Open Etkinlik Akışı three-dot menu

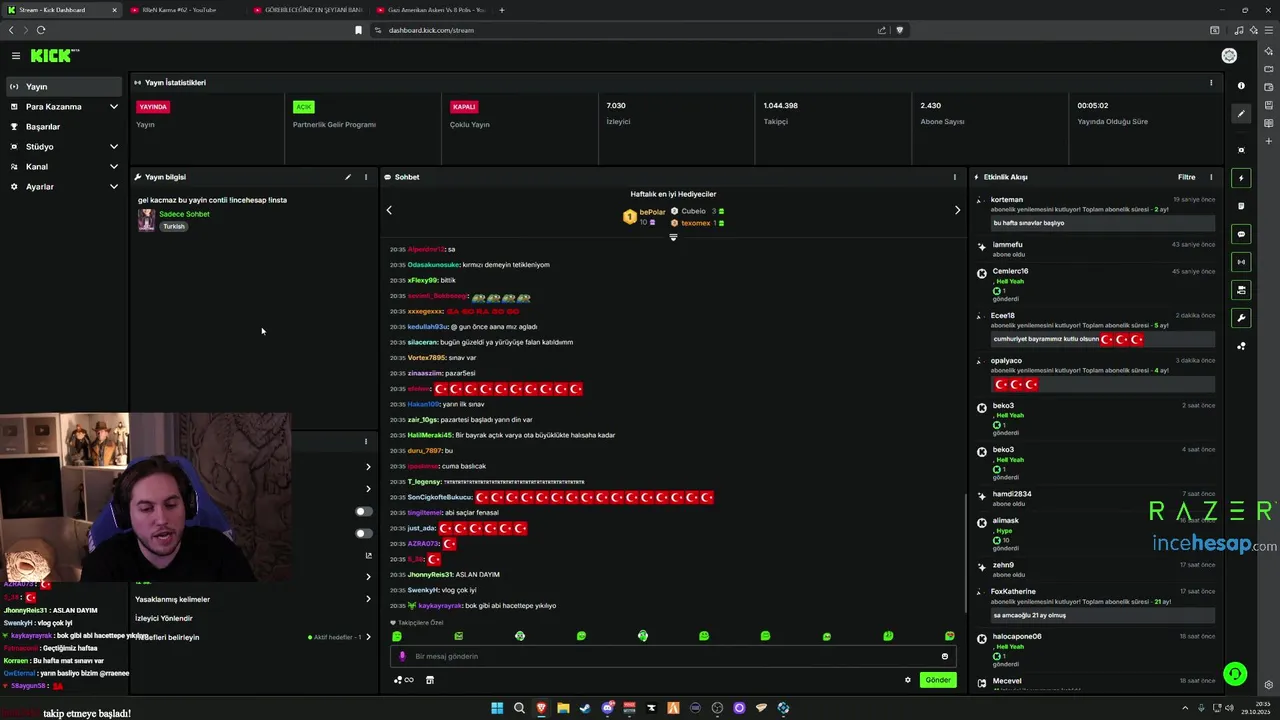[x=1211, y=177]
